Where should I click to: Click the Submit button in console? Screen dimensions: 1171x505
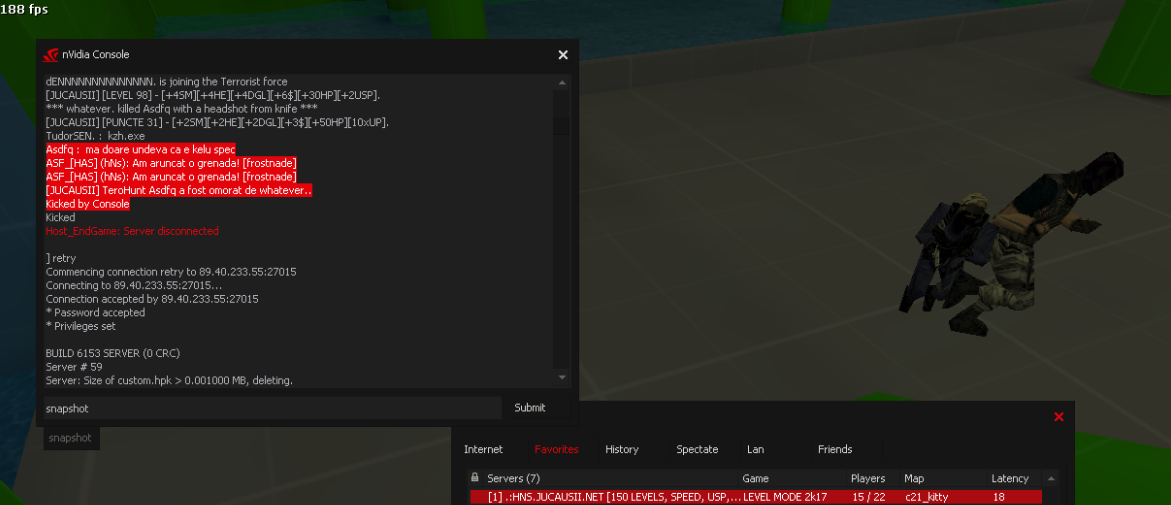(x=529, y=408)
